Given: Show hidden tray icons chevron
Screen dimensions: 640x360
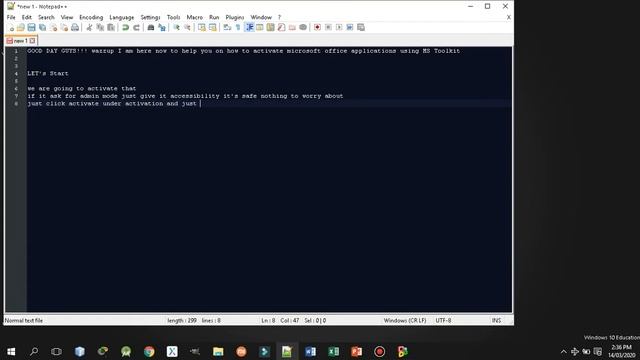Looking at the screenshot, I should 563,352.
